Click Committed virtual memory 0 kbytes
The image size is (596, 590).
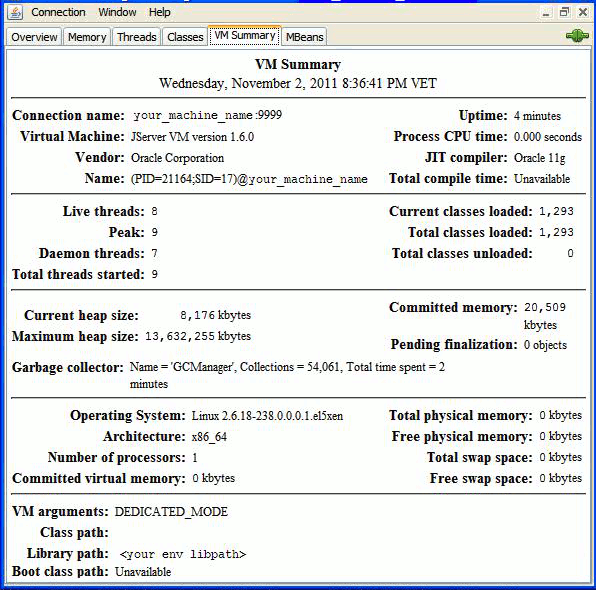[213, 478]
